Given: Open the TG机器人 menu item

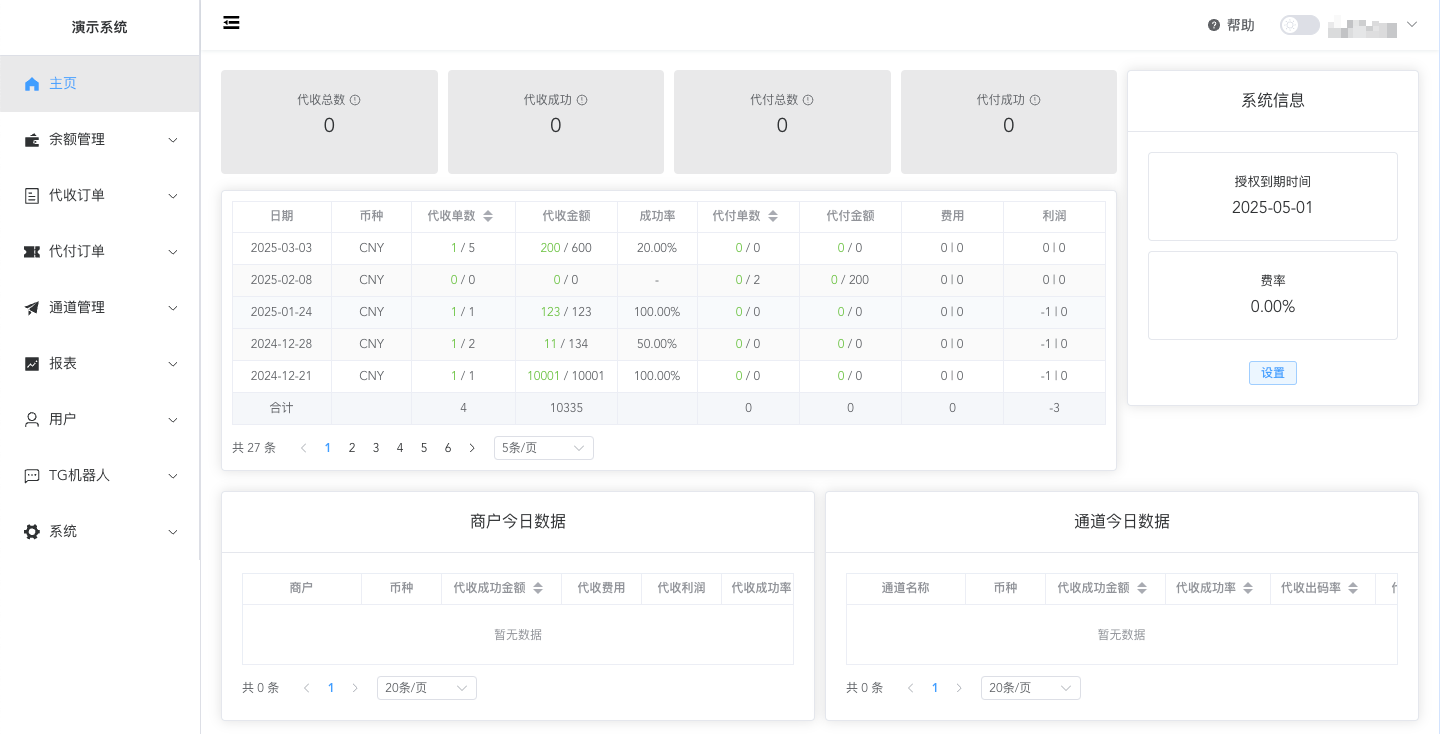Looking at the screenshot, I should point(99,476).
